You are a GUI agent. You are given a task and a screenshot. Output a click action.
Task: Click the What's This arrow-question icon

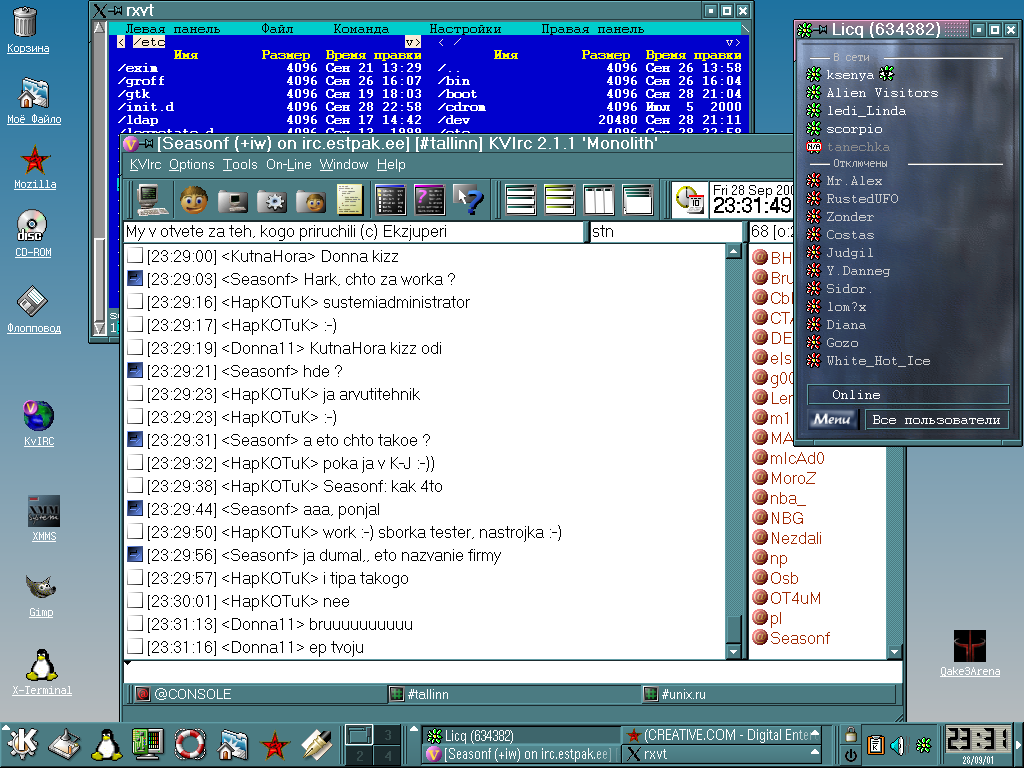click(x=467, y=200)
